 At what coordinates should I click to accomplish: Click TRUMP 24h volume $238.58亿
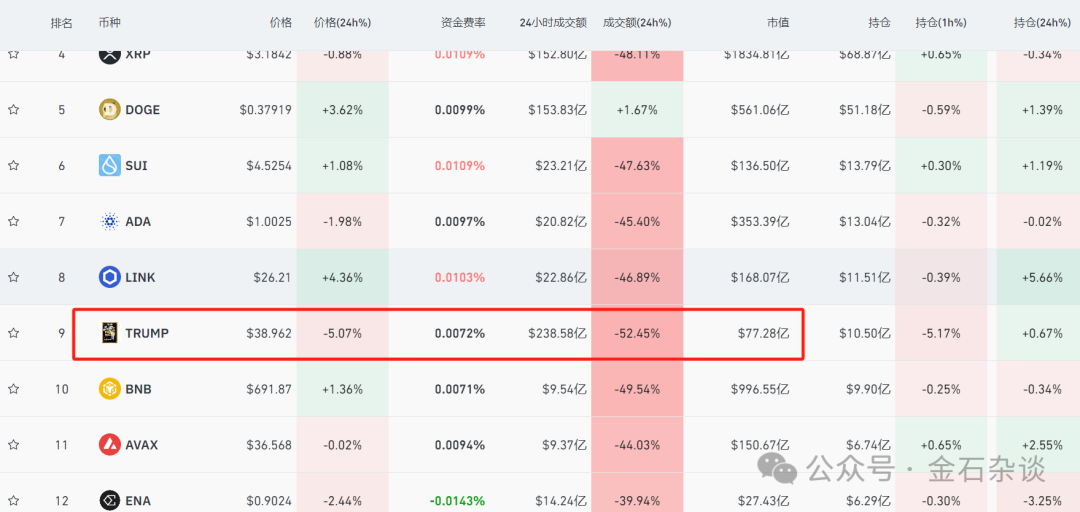[x=558, y=333]
